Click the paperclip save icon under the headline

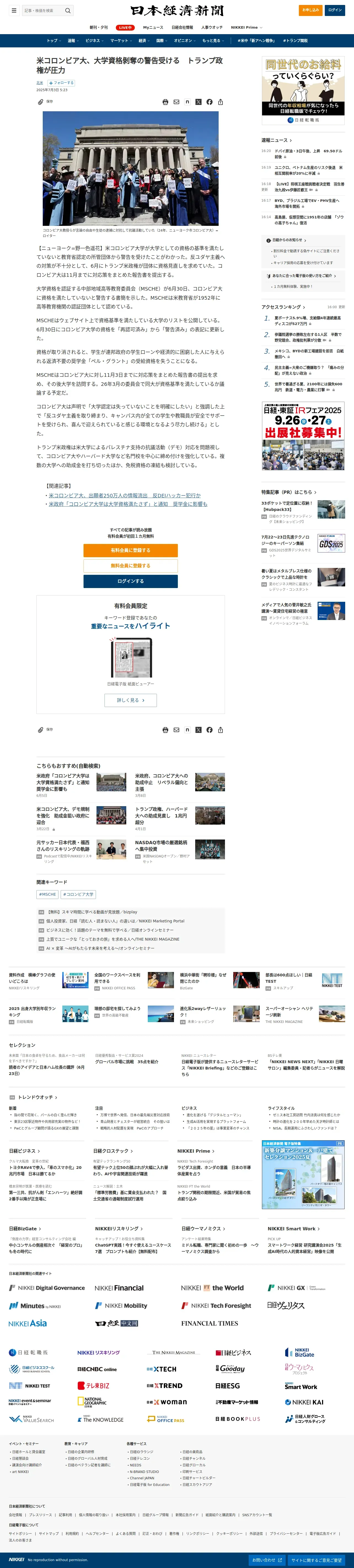(x=41, y=102)
